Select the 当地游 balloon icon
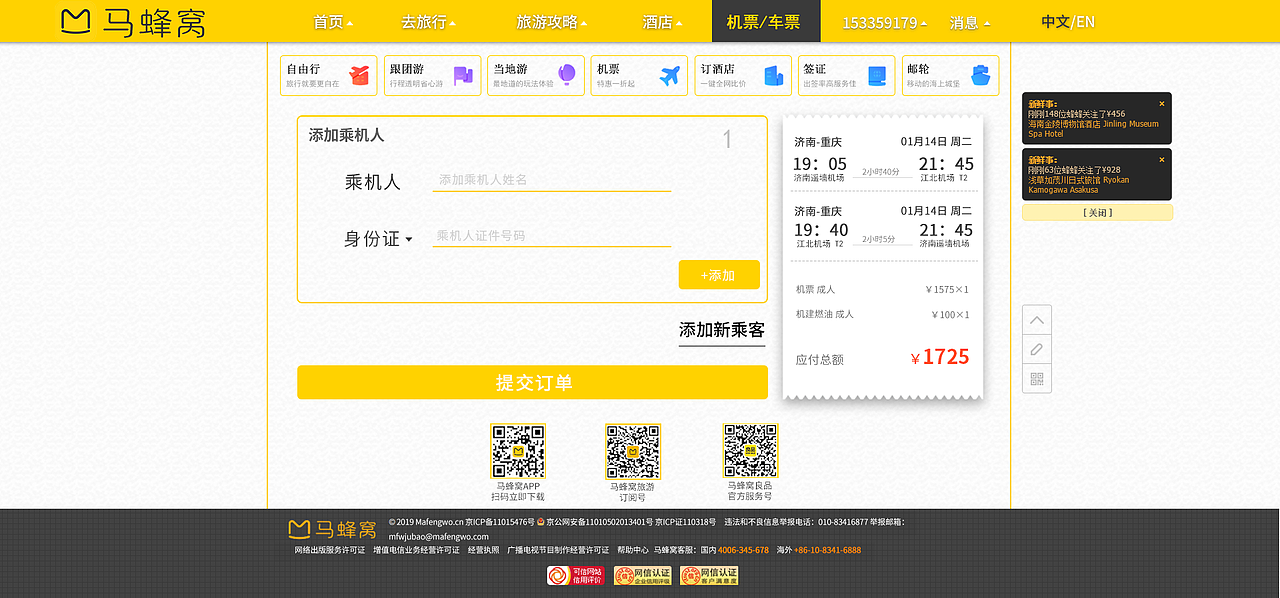The image size is (1280, 598). pos(567,74)
